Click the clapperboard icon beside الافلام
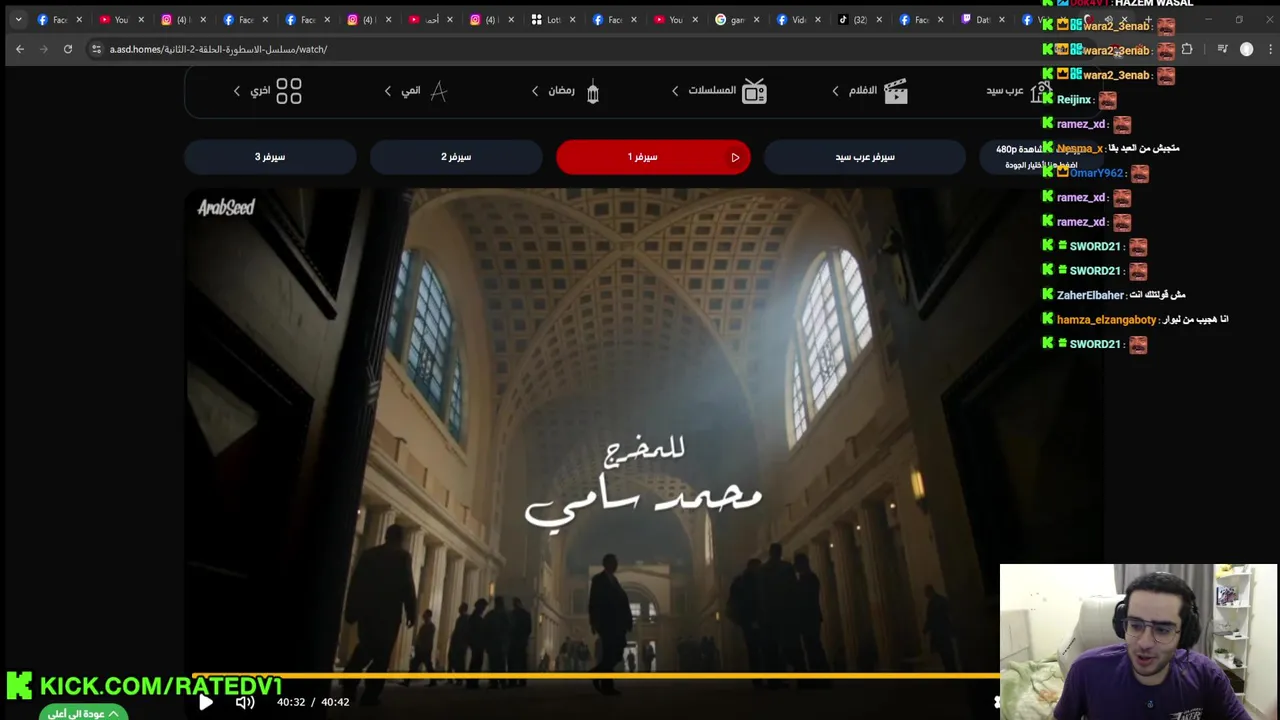 point(896,91)
